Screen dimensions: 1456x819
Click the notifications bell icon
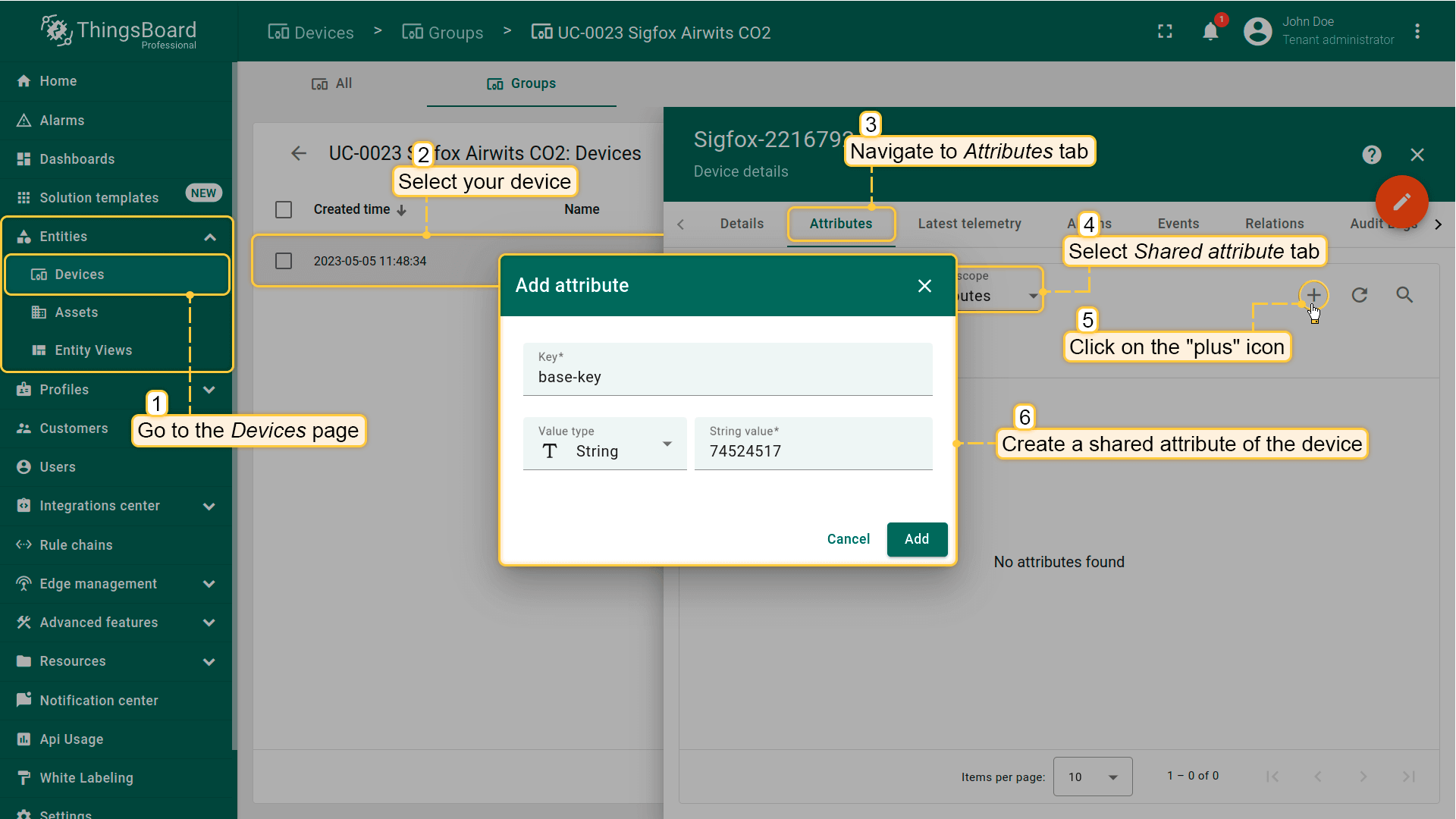pyautogui.click(x=1210, y=32)
